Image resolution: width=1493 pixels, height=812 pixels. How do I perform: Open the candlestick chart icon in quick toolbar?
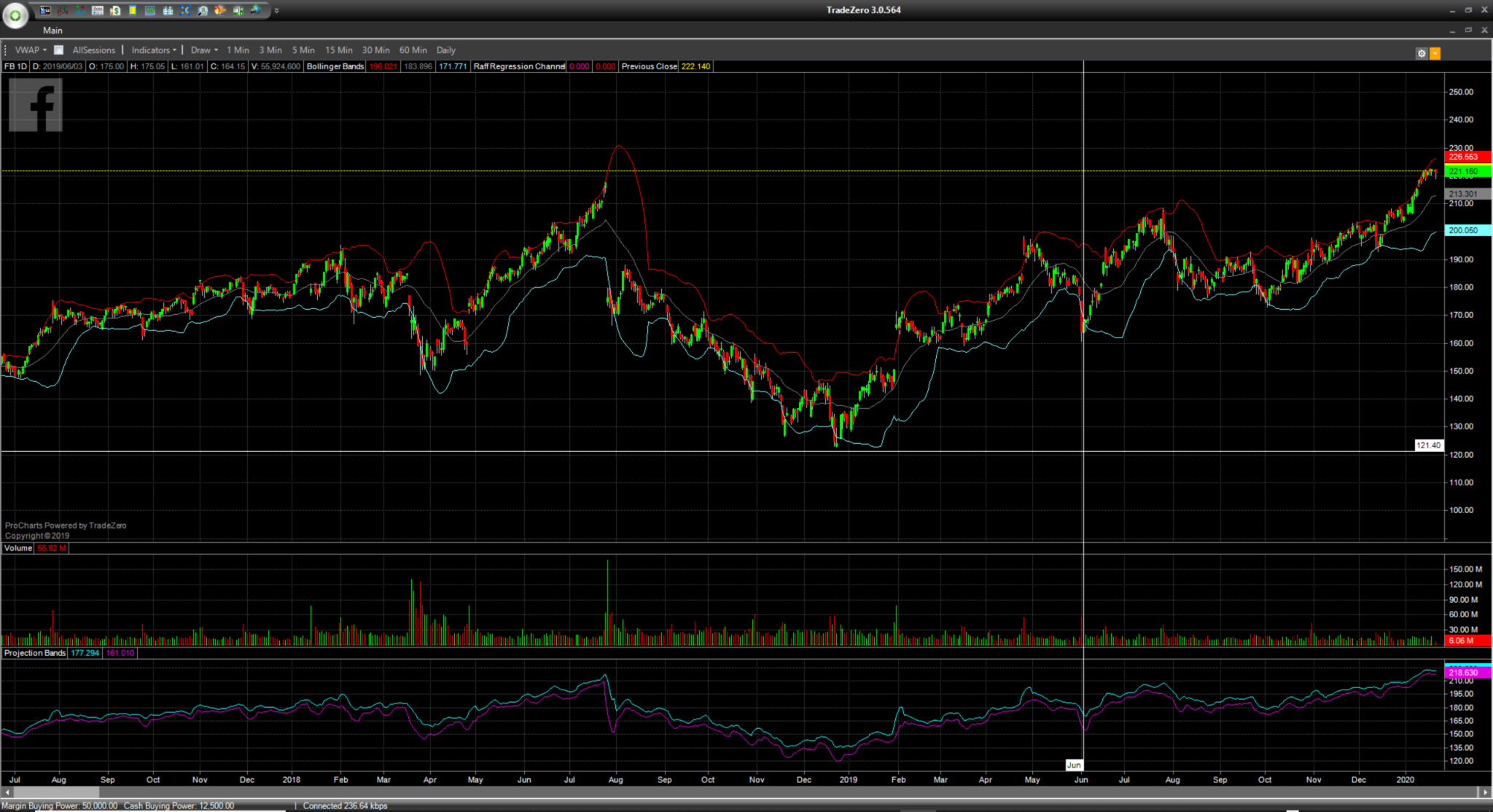click(63, 11)
